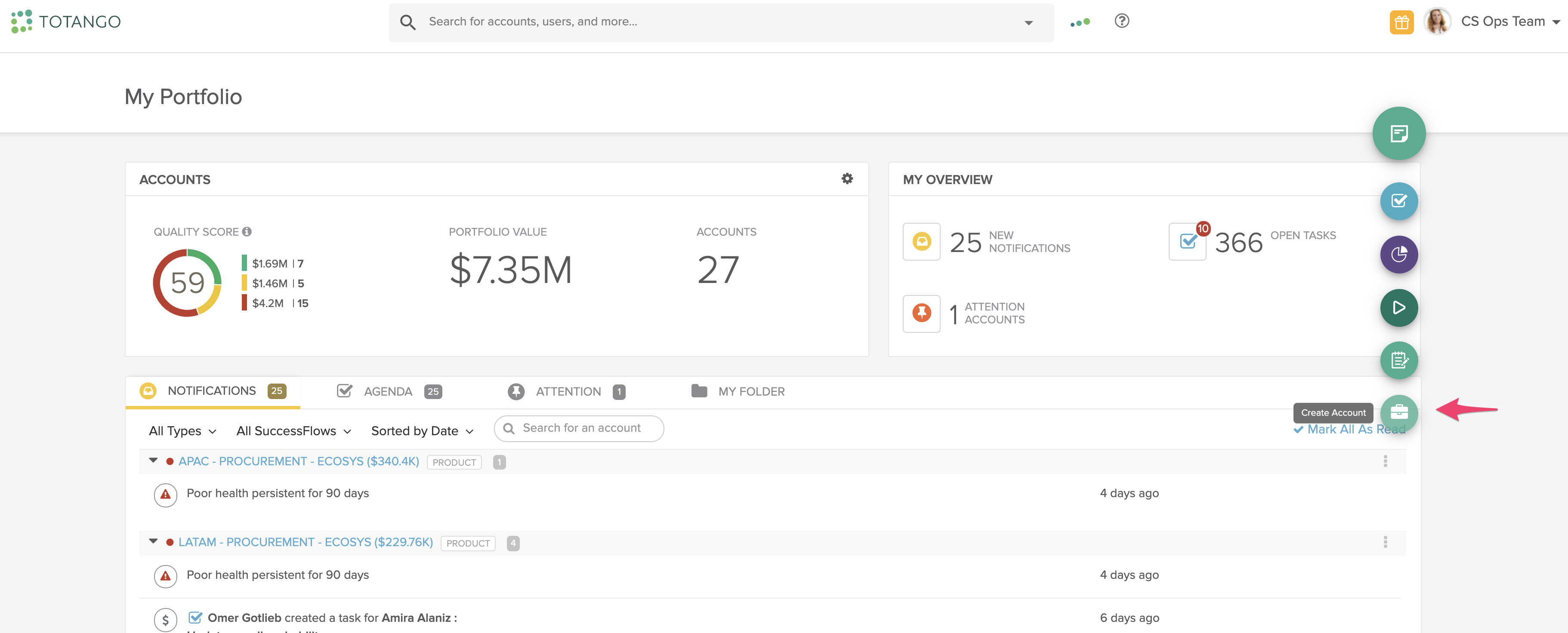Click accounts count 27
The height and width of the screenshot is (633, 1568).
[x=718, y=270]
